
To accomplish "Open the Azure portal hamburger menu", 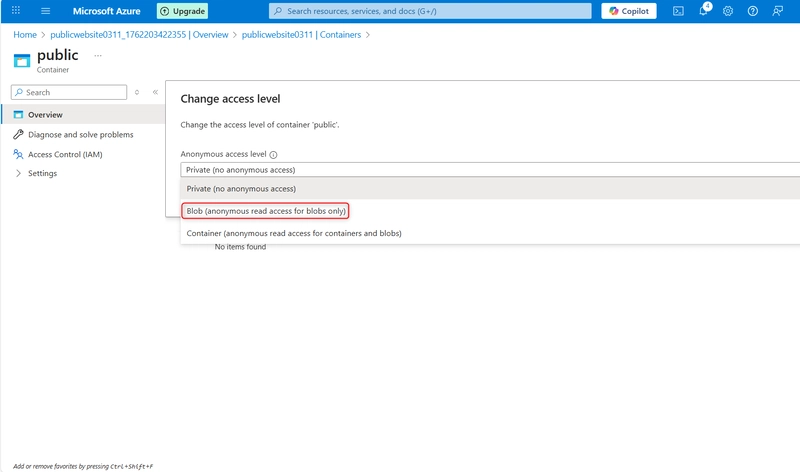I will (46, 11).
